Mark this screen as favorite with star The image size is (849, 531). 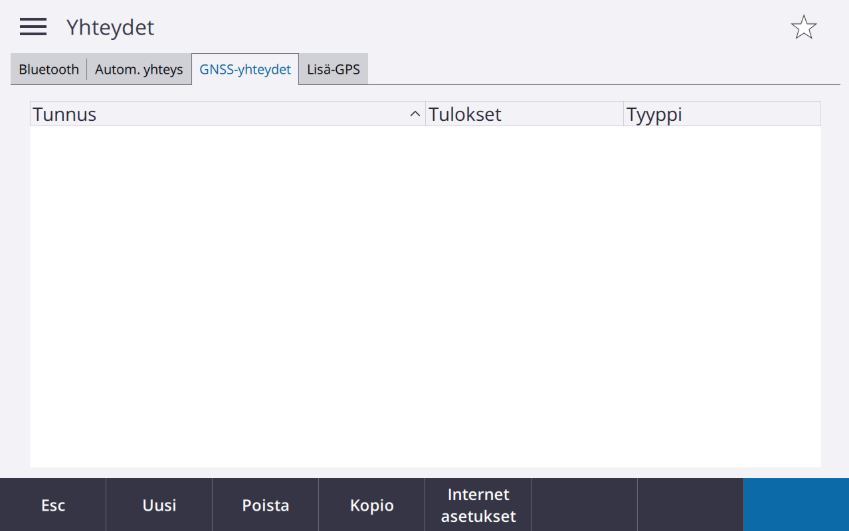804,27
